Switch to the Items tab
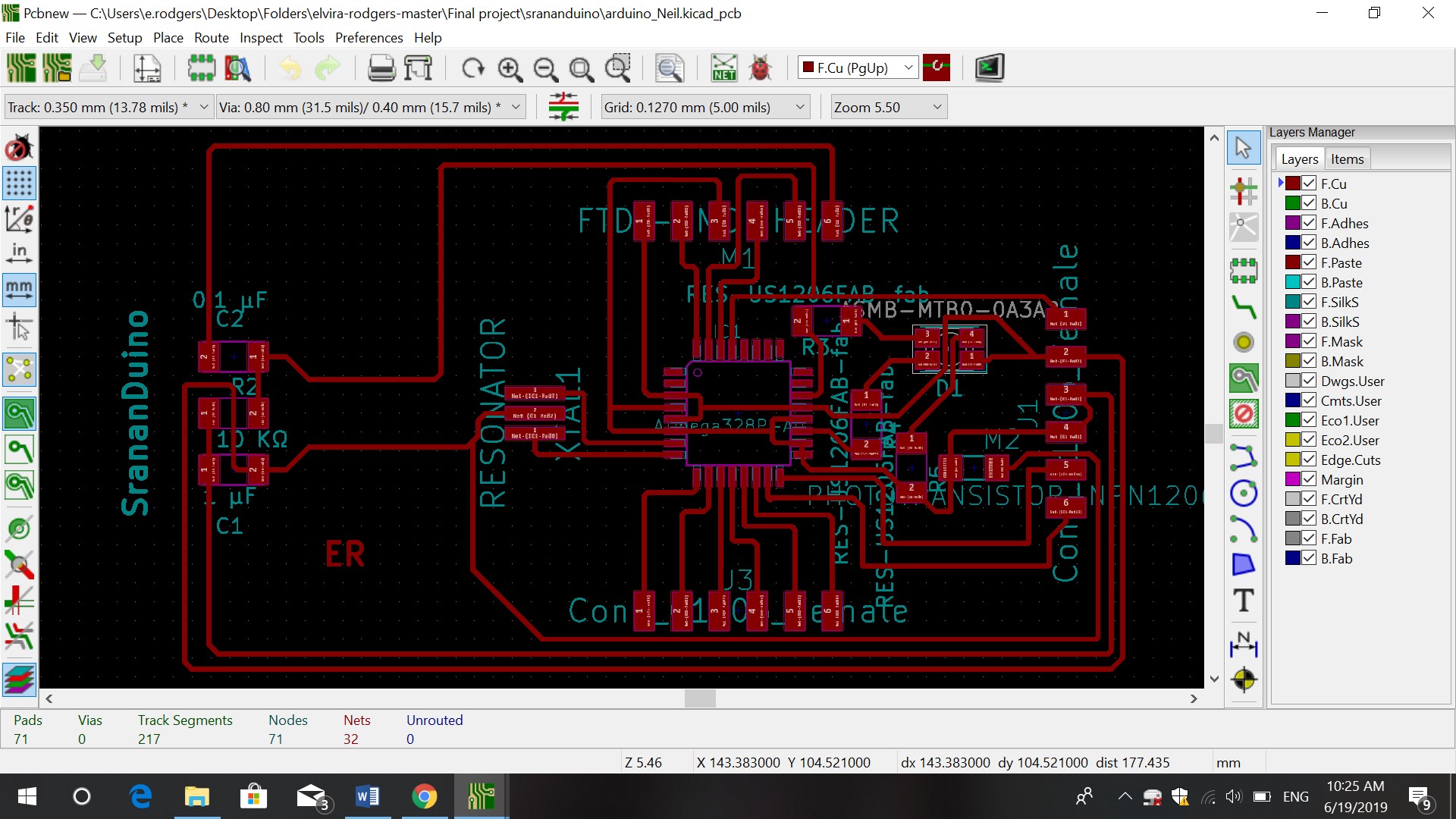The height and width of the screenshot is (819, 1456). [1347, 159]
